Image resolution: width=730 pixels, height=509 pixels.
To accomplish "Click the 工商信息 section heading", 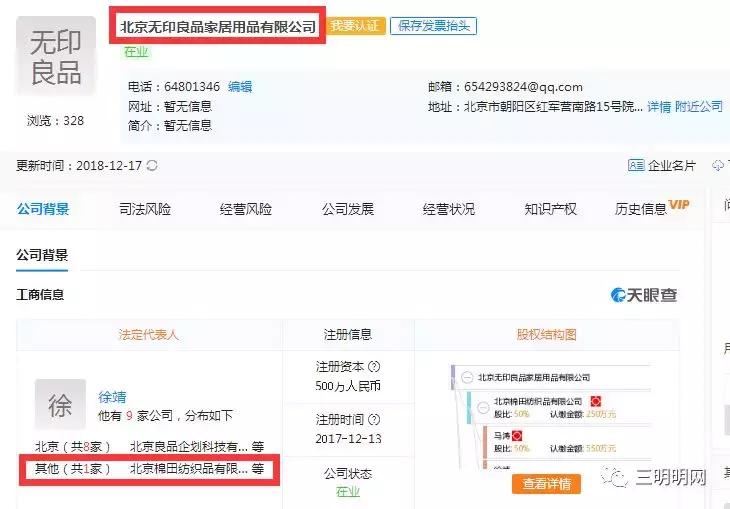I will pos(40,295).
